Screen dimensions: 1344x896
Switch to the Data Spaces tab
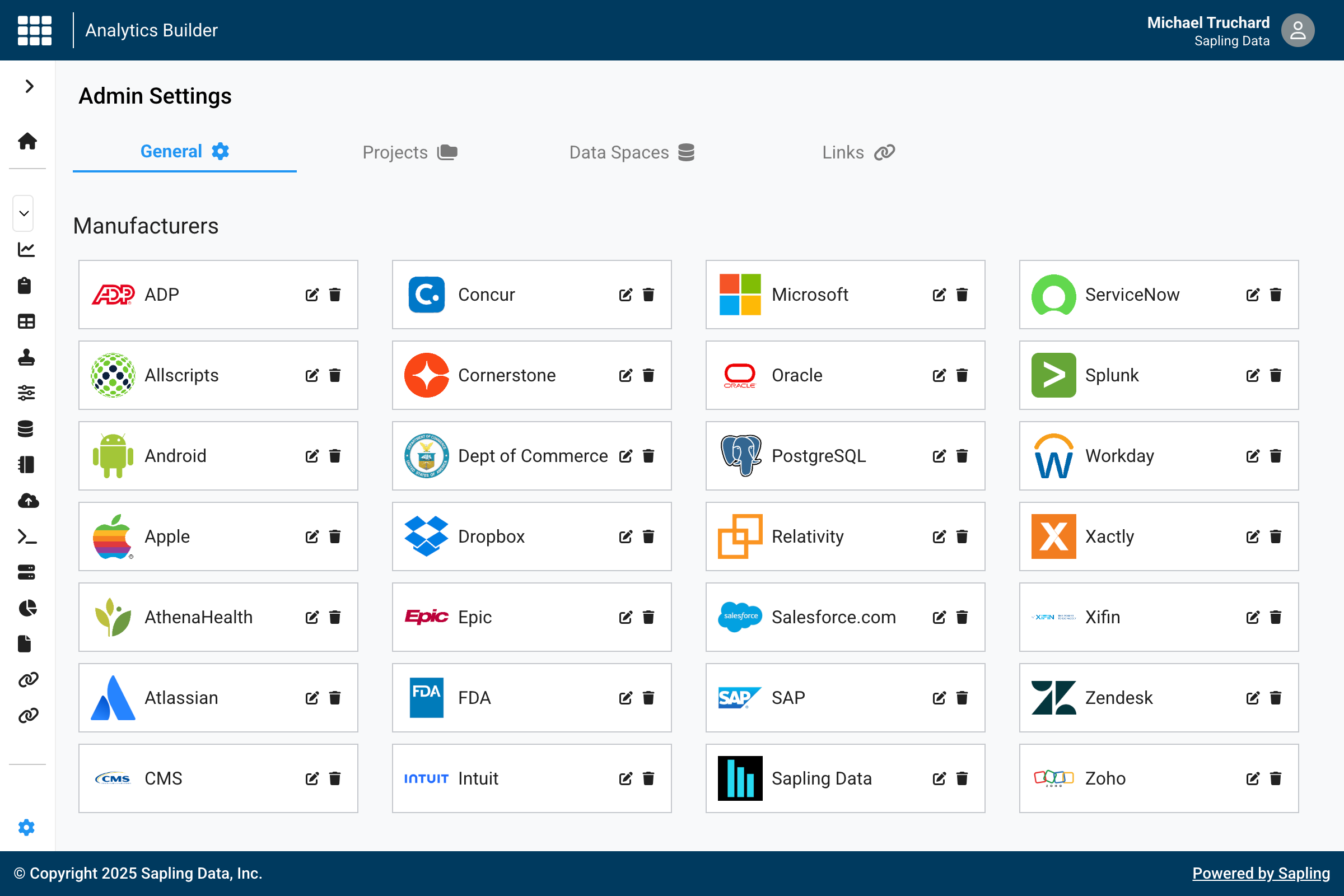pos(632,152)
